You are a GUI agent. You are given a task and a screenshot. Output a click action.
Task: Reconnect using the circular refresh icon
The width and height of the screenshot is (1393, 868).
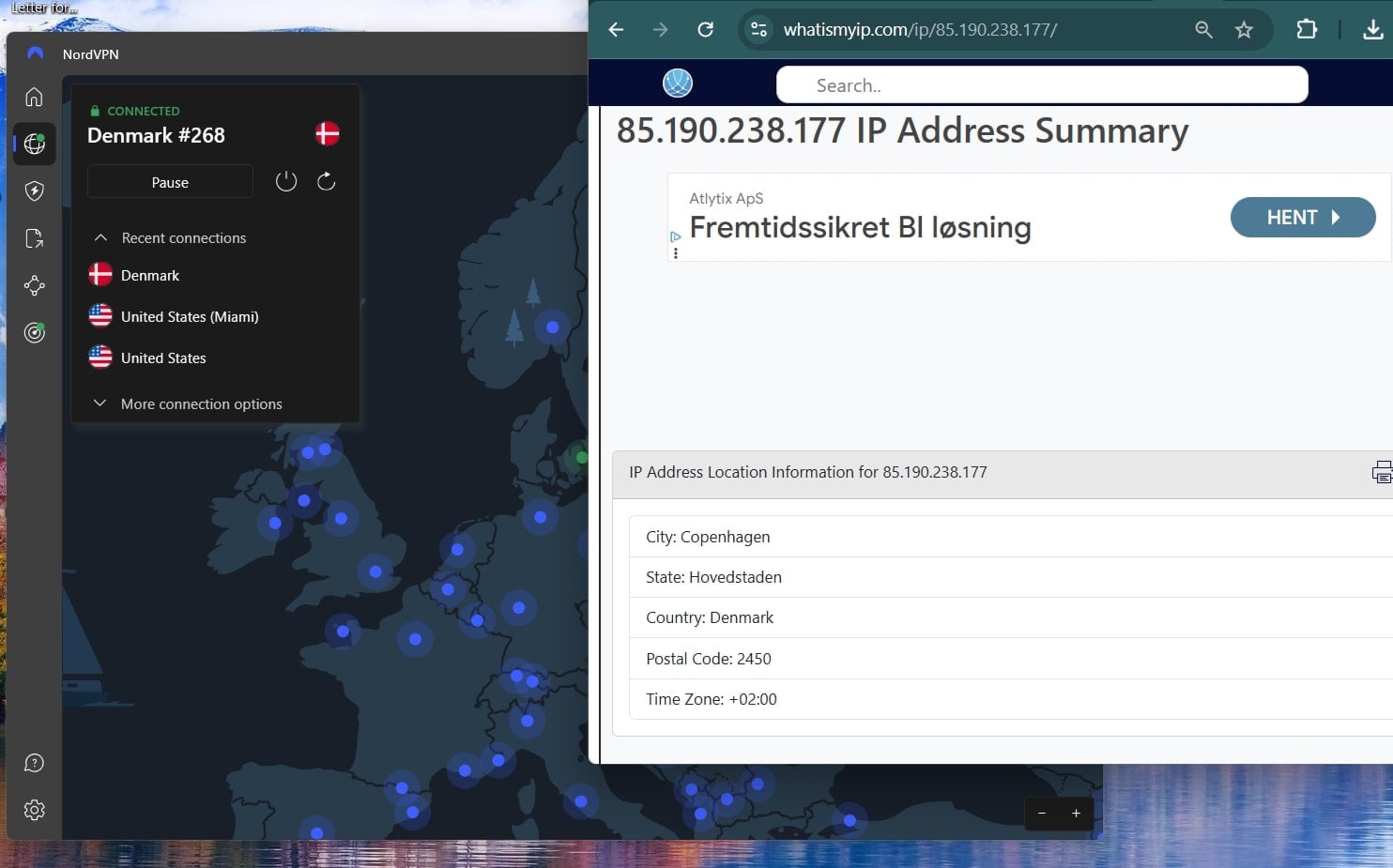pos(326,181)
